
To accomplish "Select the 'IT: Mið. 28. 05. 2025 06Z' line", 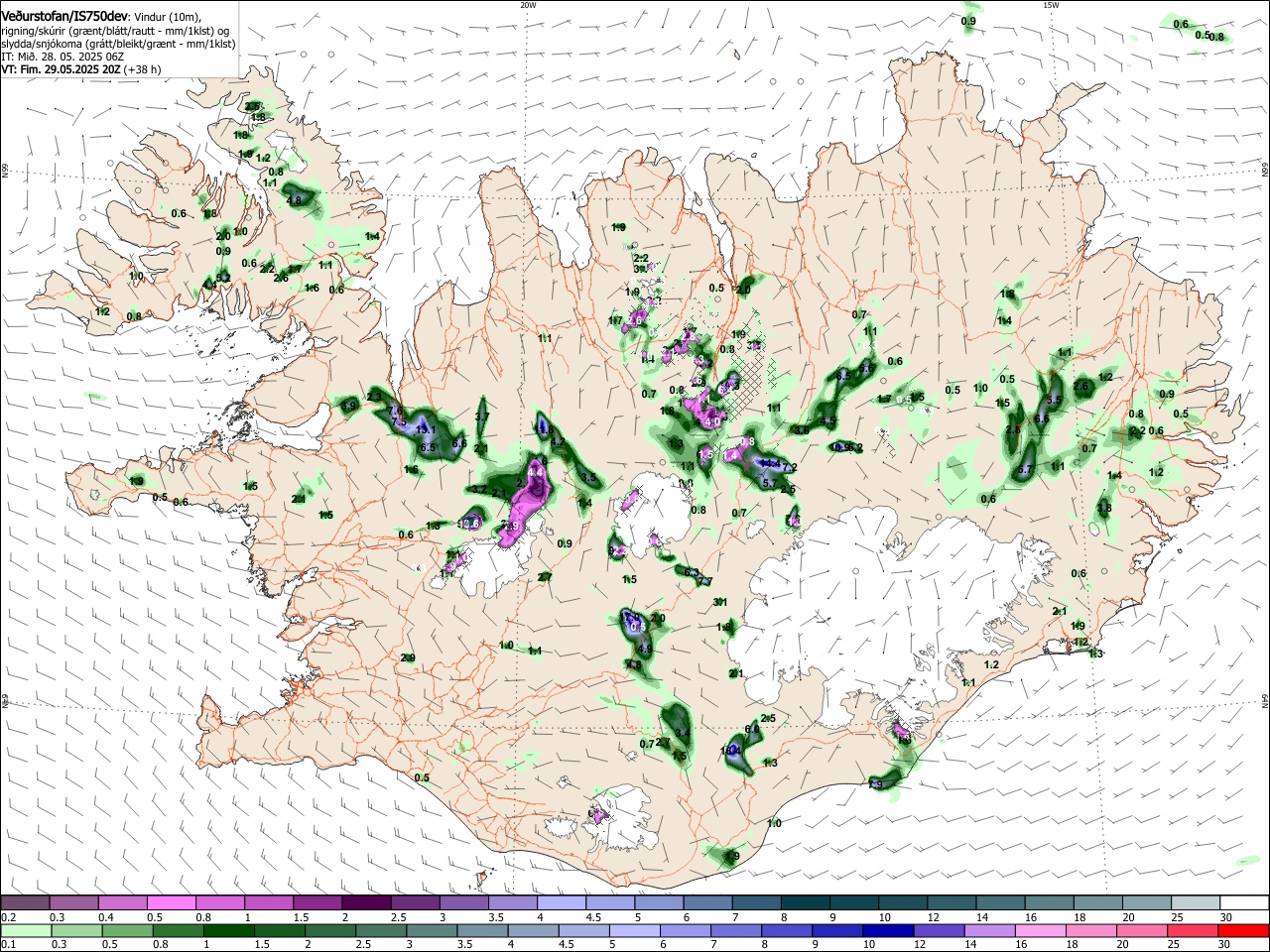I will (63, 57).
